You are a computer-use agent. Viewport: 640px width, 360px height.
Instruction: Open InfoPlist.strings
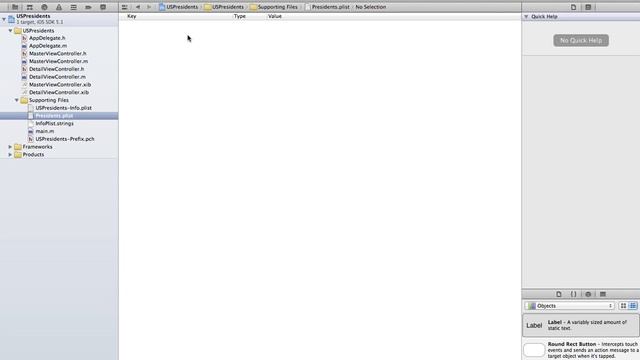[x=54, y=123]
